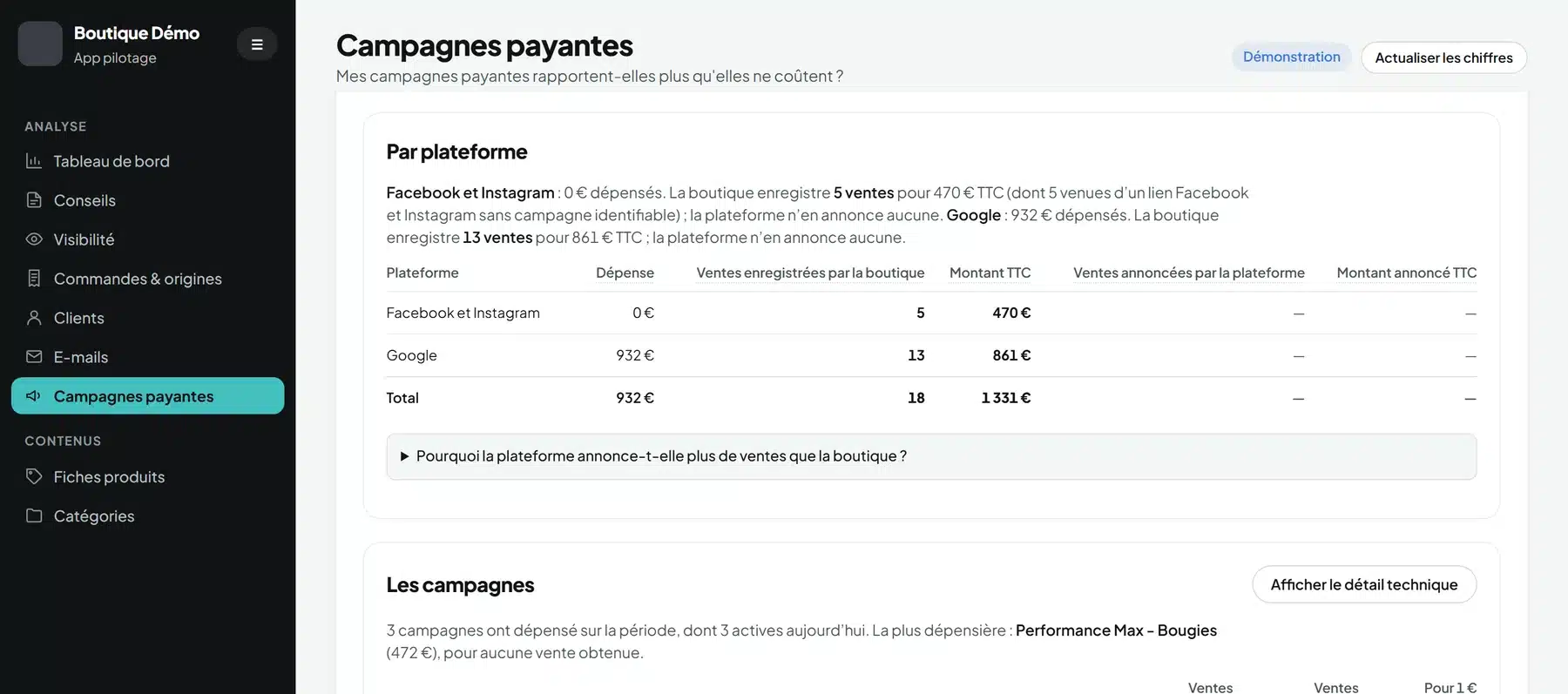Click the 470 € amount cell
Screen dimensions: 1568x694
[x=1011, y=313]
